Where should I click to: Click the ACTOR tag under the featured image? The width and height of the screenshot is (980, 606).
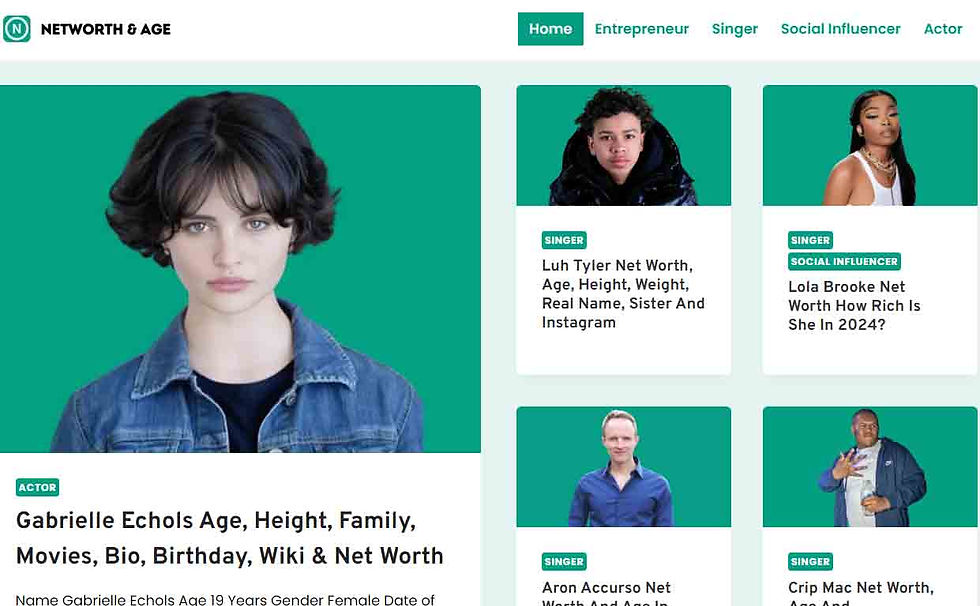(38, 487)
